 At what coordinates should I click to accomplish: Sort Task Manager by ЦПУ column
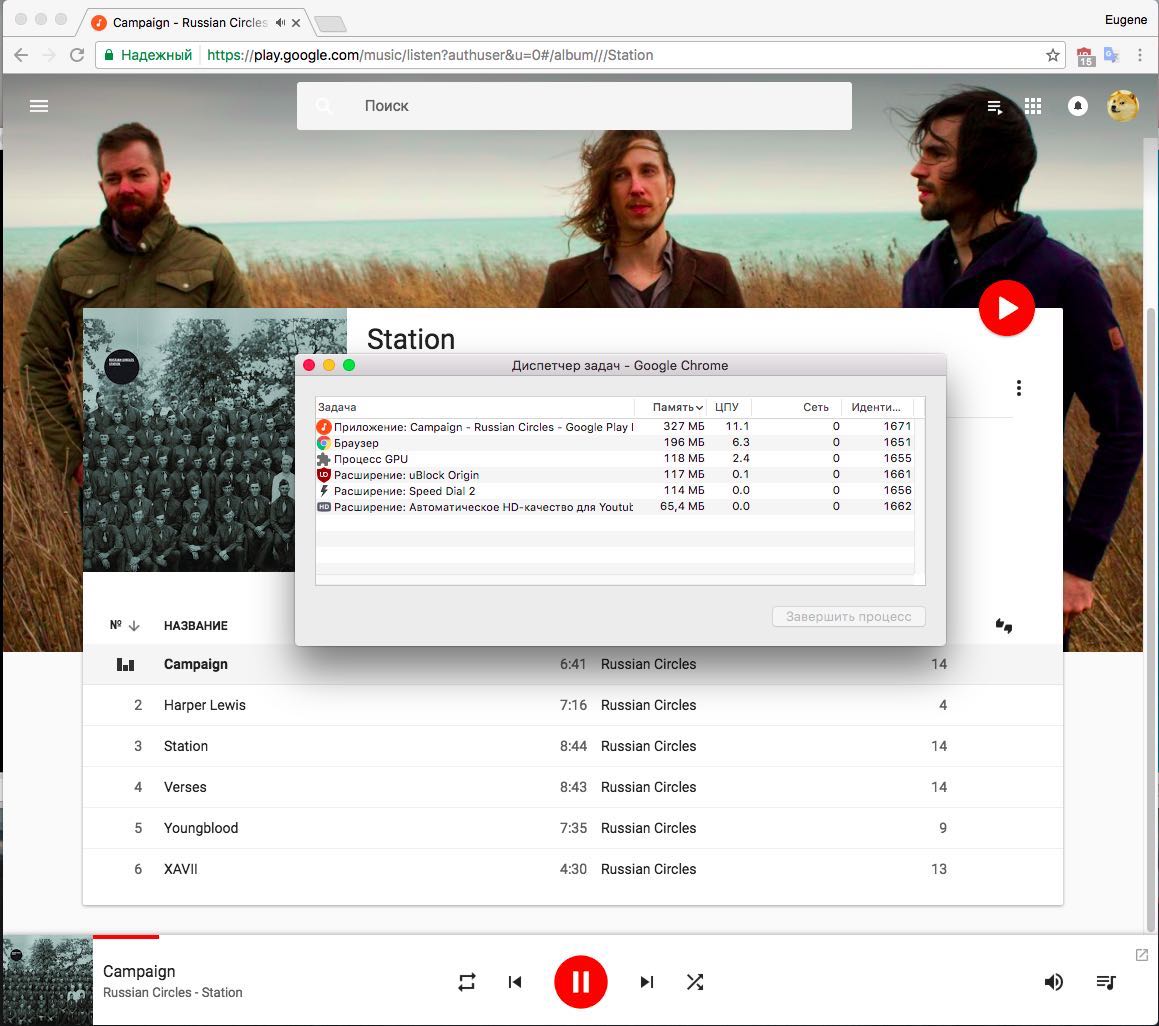click(729, 407)
